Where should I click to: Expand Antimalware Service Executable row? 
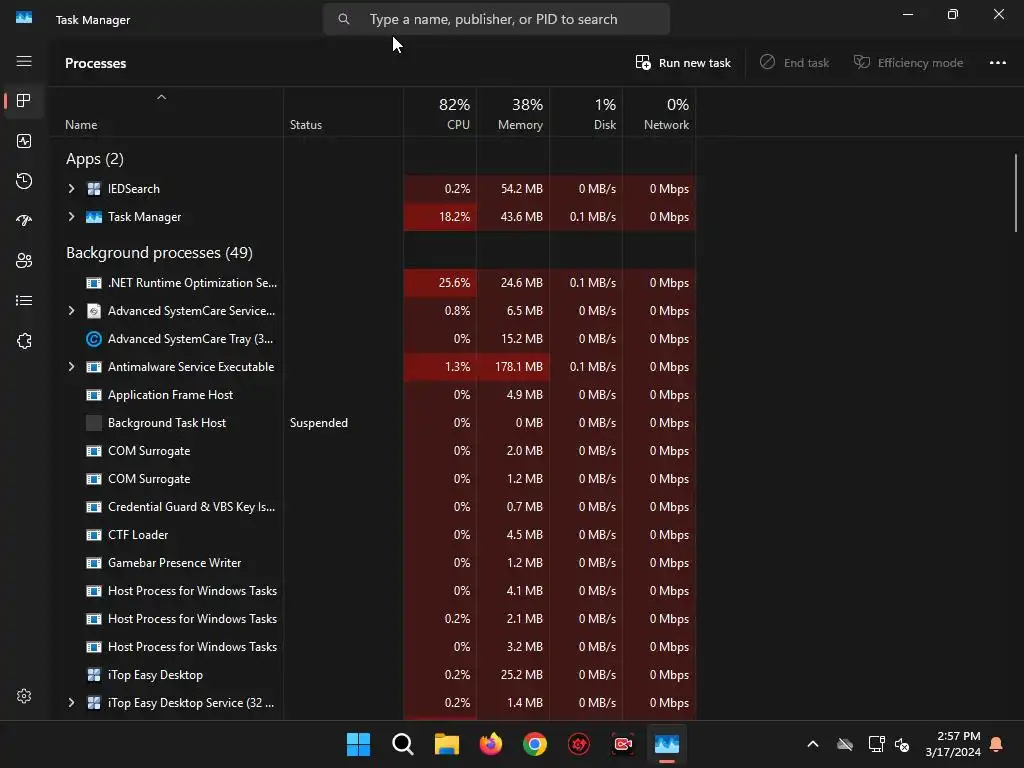[x=71, y=367]
